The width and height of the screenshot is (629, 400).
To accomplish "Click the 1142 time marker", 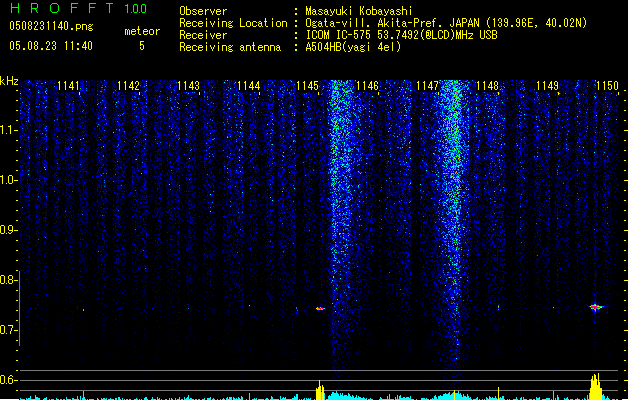I will pyautogui.click(x=128, y=85).
